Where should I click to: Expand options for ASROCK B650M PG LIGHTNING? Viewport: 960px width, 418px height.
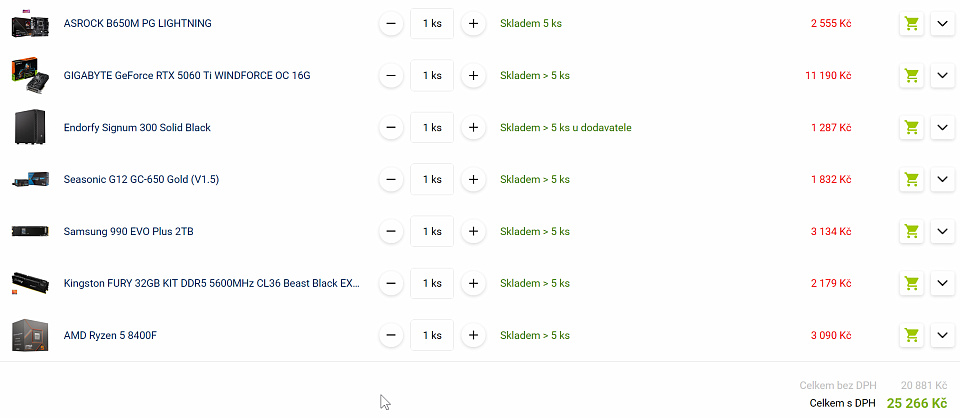(x=942, y=24)
